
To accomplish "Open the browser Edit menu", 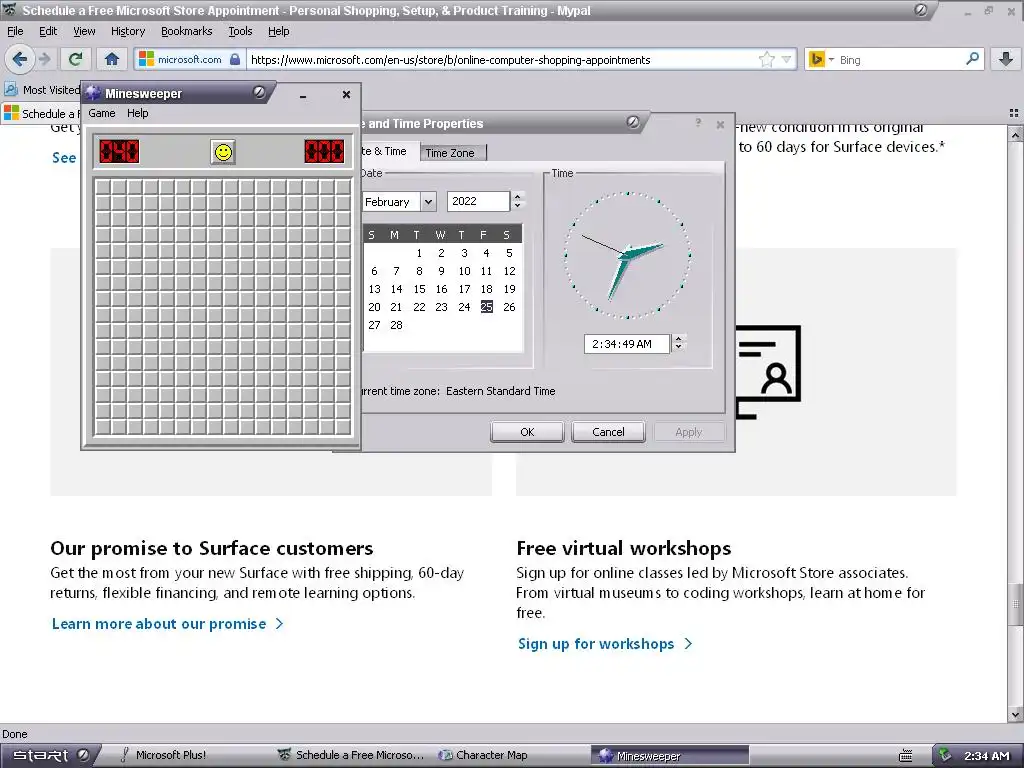I will point(48,31).
